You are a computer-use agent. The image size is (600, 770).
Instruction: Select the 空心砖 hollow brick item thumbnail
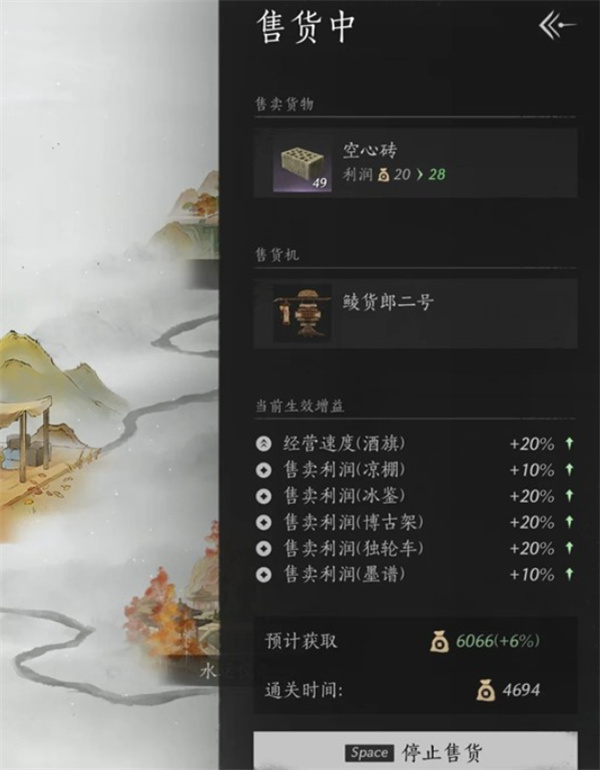coord(302,165)
